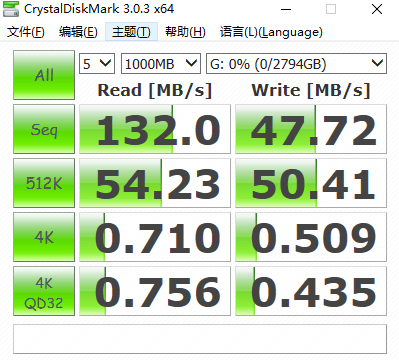Open the G: drive selection dropdown

pyautogui.click(x=296, y=63)
